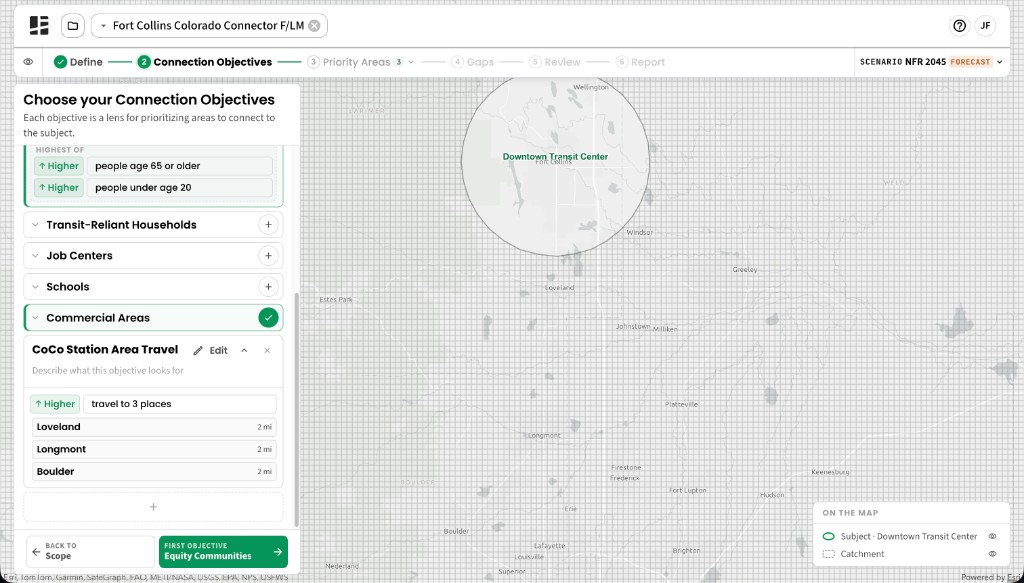Image resolution: width=1024 pixels, height=583 pixels.
Task: Toggle Catchment layer visibility
Action: [992, 554]
